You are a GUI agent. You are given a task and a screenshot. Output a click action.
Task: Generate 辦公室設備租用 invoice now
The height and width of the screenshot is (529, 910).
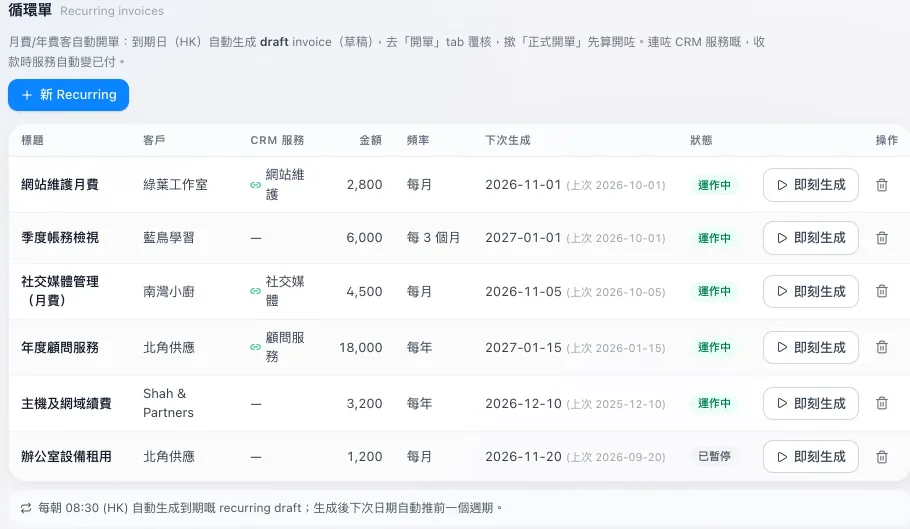coord(811,457)
